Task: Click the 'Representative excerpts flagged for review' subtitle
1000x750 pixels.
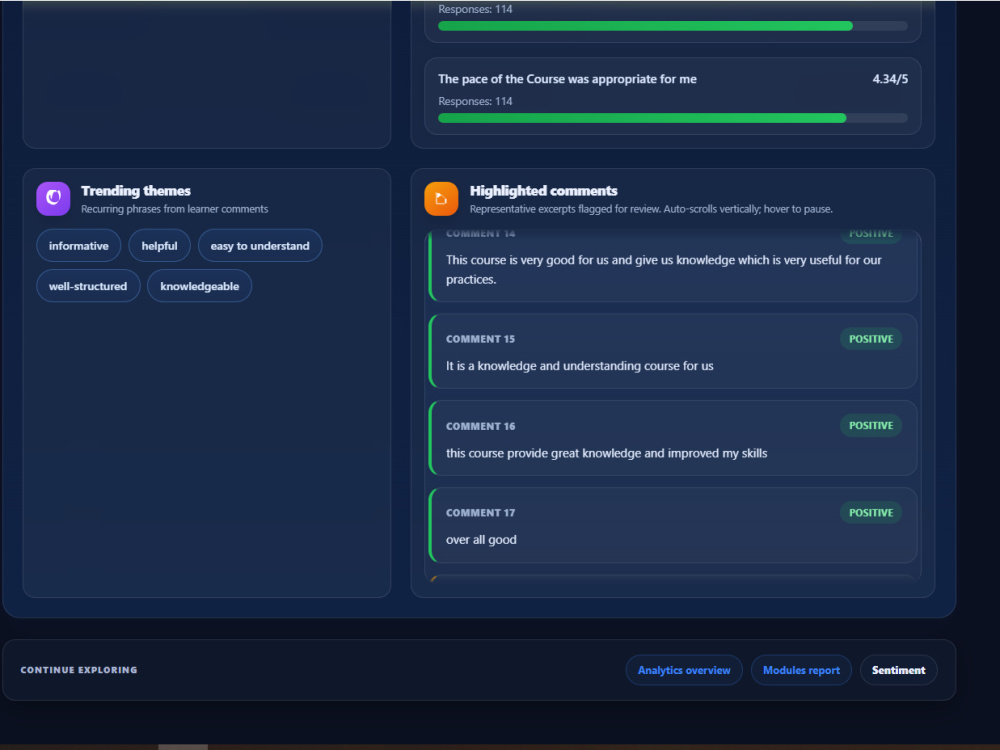Action: 651,209
